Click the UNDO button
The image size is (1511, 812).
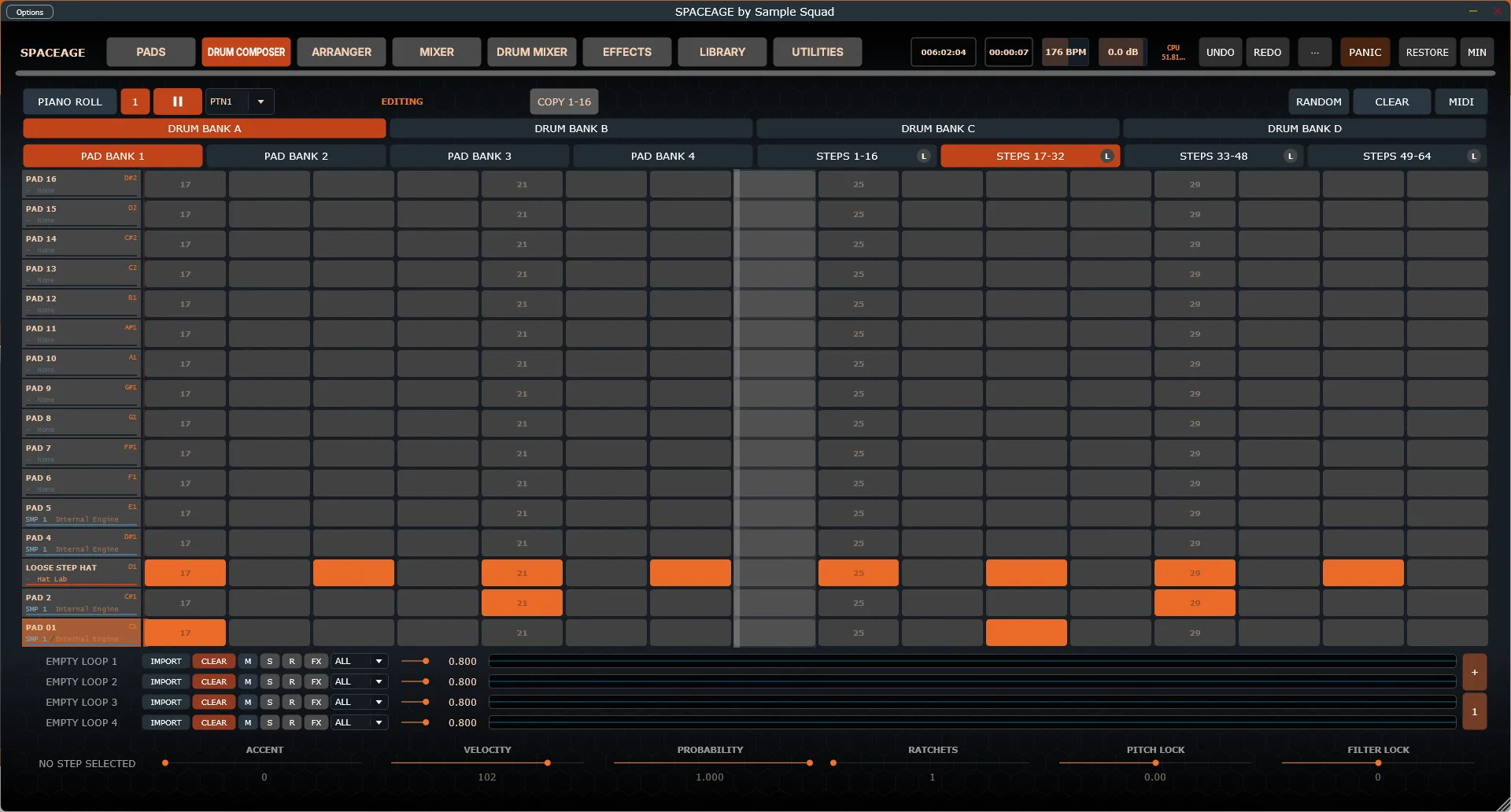point(1221,52)
